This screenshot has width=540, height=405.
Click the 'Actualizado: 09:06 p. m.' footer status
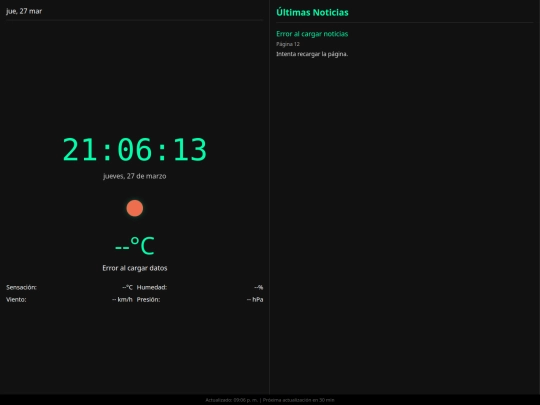click(x=231, y=400)
